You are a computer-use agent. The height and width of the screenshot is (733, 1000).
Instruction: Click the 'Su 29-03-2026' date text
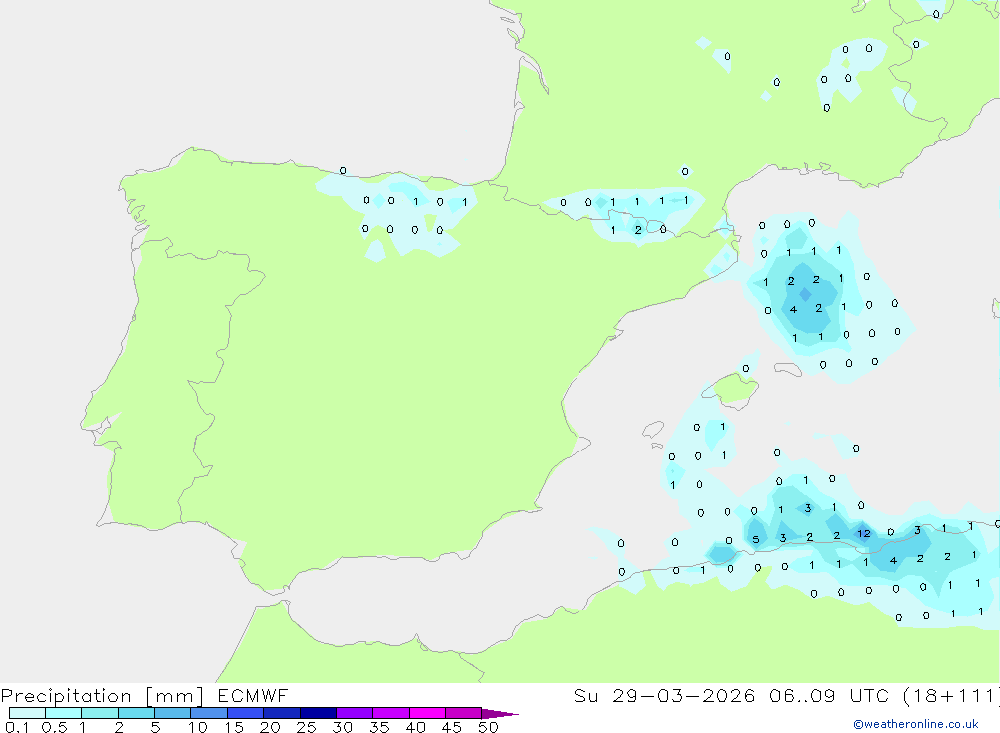coord(664,695)
